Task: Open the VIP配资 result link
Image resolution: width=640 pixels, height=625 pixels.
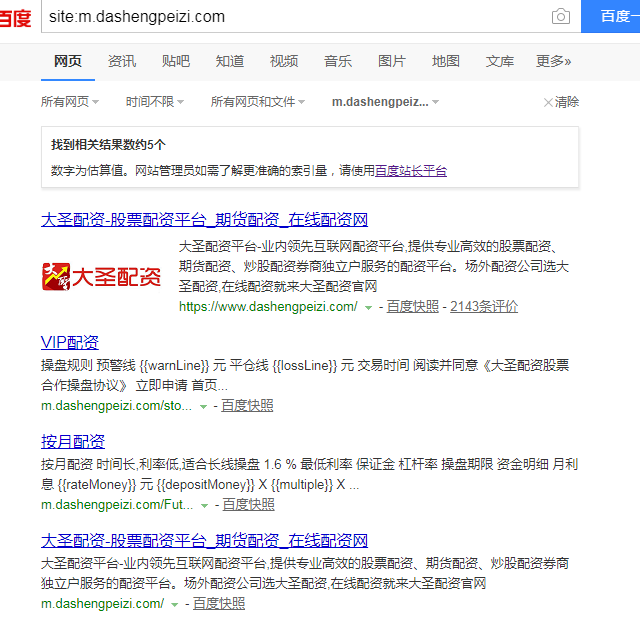Action: click(x=70, y=343)
